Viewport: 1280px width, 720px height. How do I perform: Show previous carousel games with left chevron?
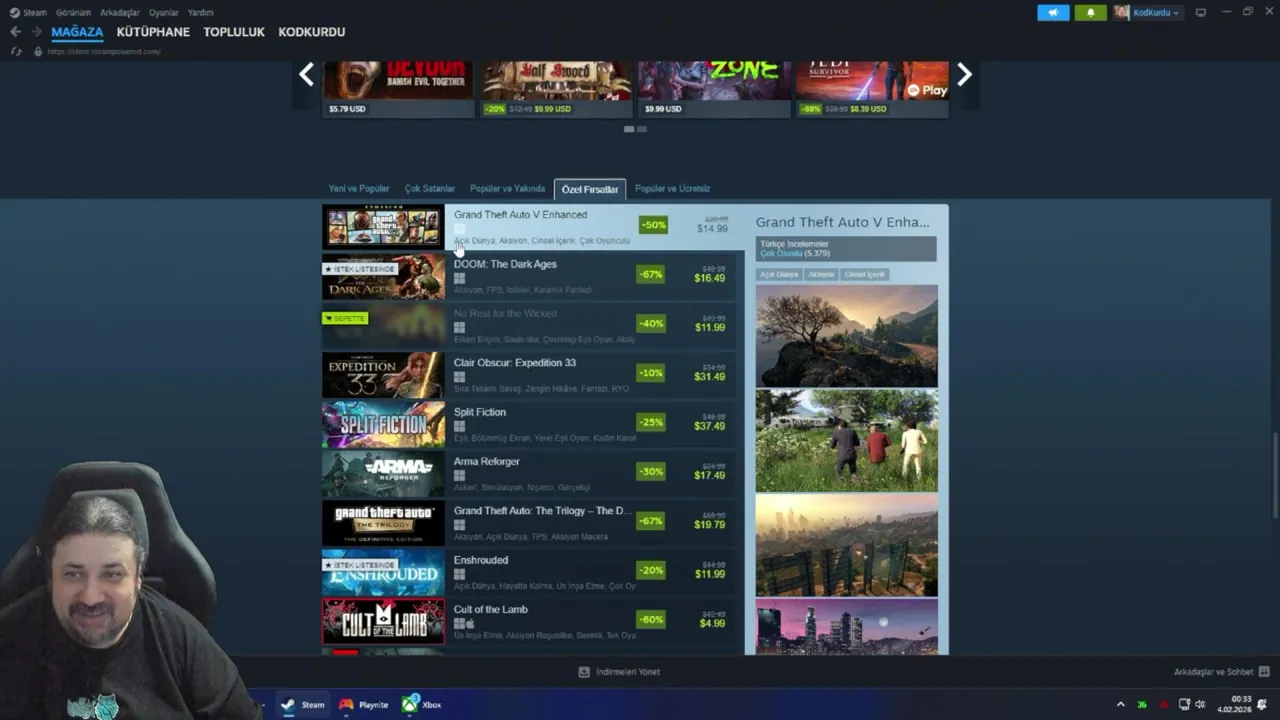pos(306,74)
